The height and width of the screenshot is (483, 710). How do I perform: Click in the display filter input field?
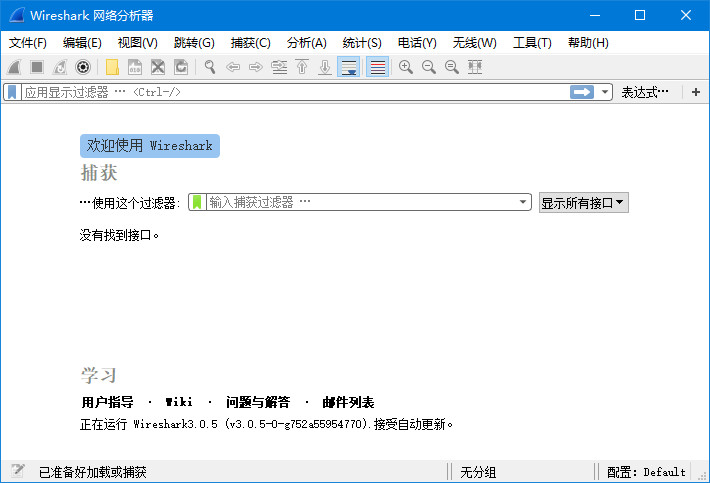295,92
